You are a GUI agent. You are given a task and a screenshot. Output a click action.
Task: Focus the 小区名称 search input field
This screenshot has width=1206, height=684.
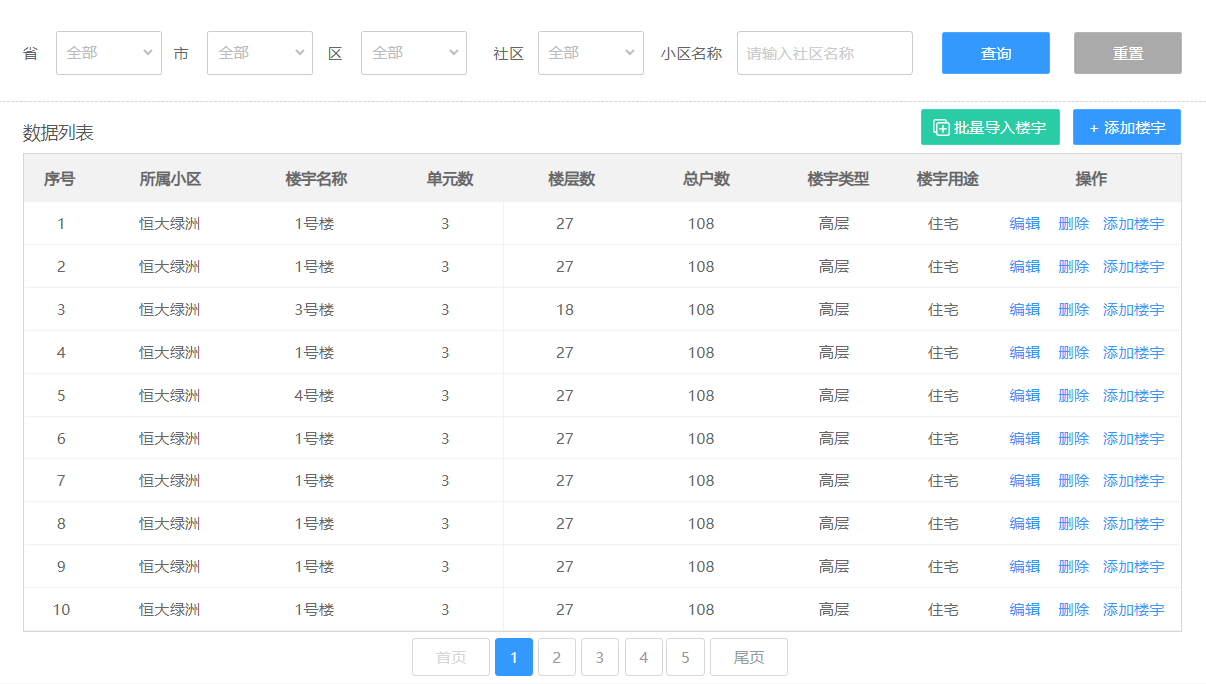pyautogui.click(x=824, y=53)
